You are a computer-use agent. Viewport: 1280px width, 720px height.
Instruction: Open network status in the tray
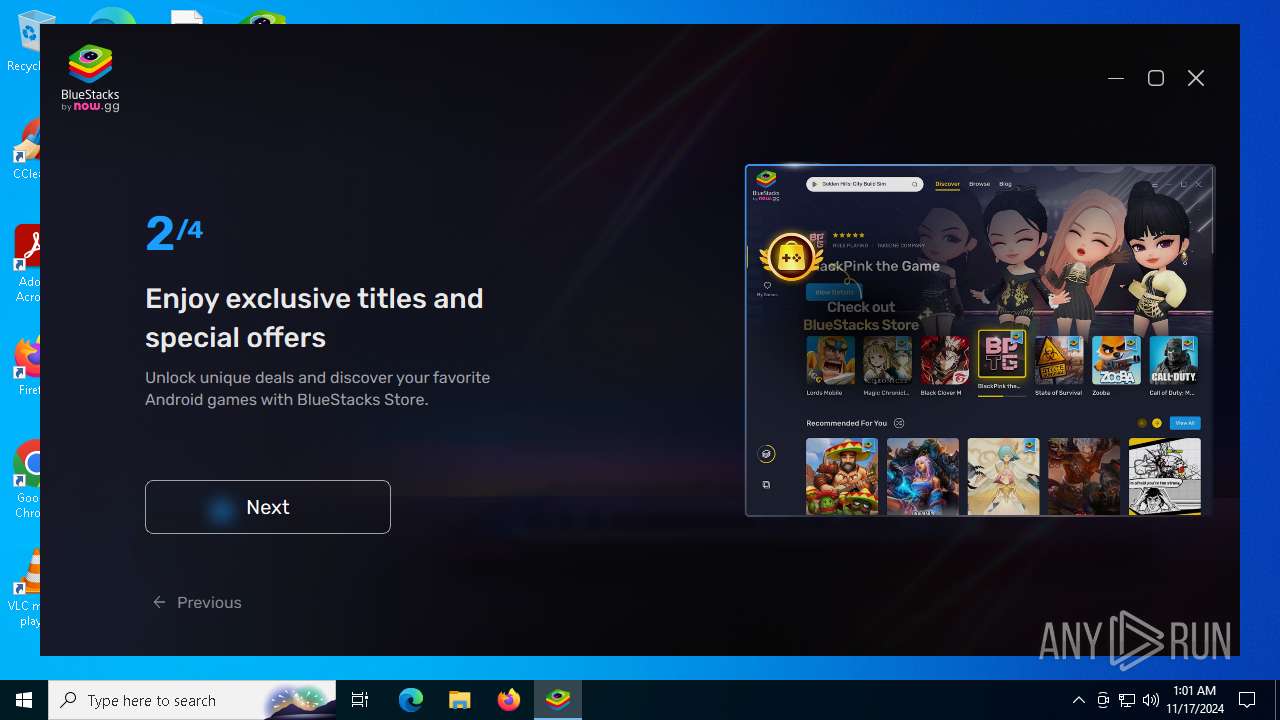point(1127,700)
